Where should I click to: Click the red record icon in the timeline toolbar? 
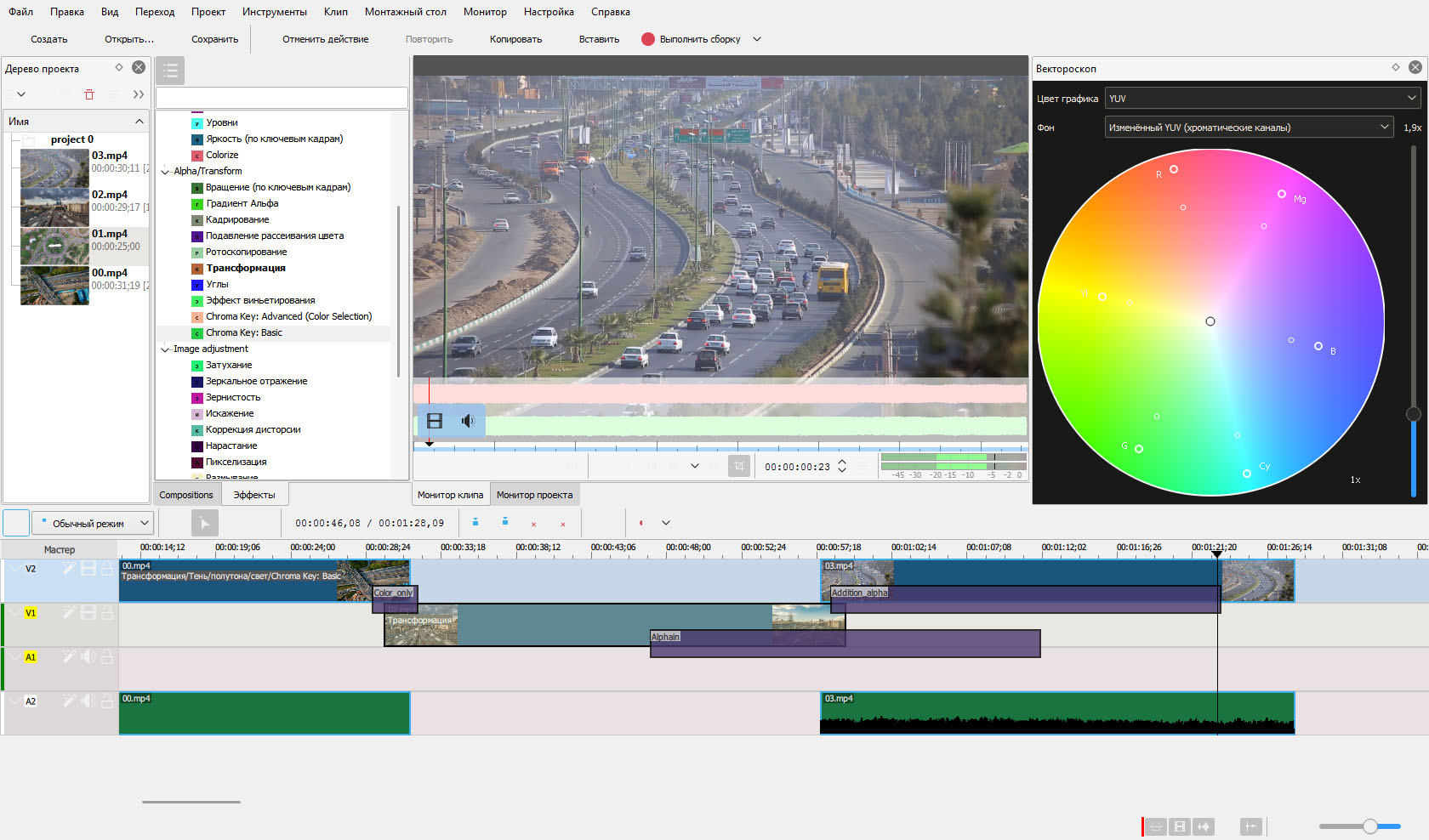click(x=640, y=523)
